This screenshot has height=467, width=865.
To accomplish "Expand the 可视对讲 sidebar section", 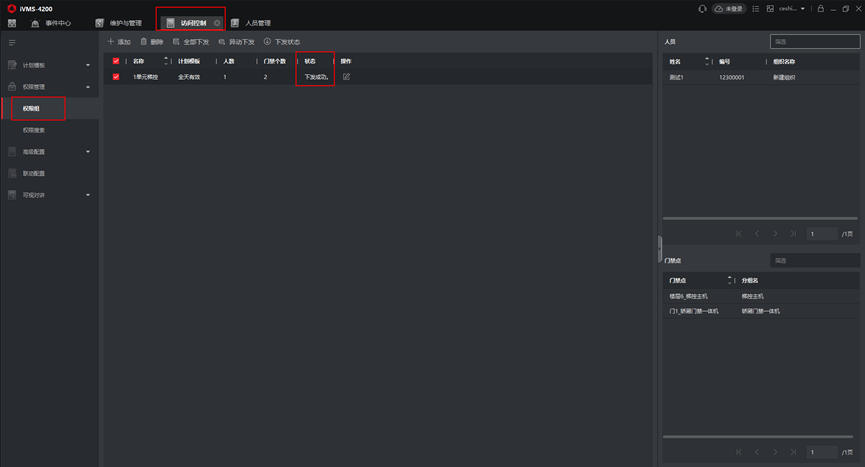I will (88, 195).
